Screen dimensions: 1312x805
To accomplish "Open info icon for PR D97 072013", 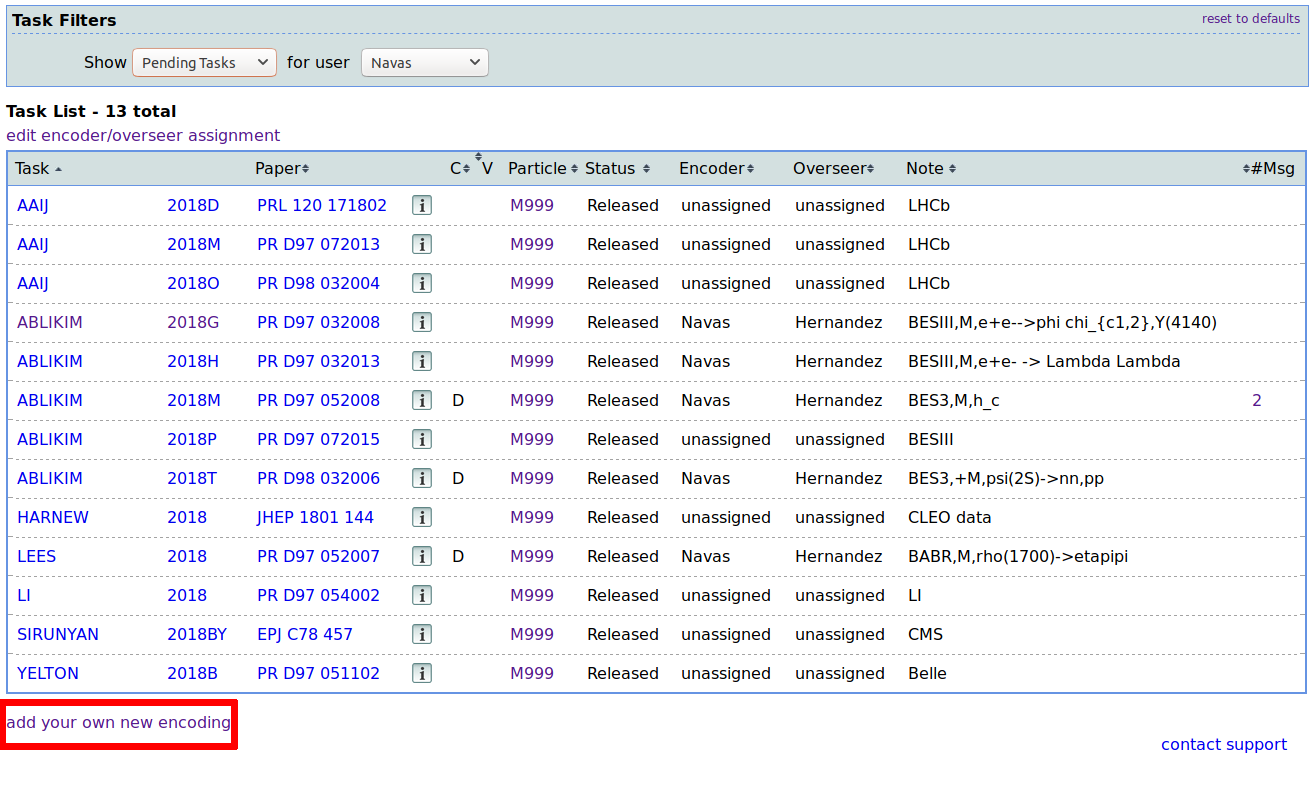I will click(x=422, y=244).
